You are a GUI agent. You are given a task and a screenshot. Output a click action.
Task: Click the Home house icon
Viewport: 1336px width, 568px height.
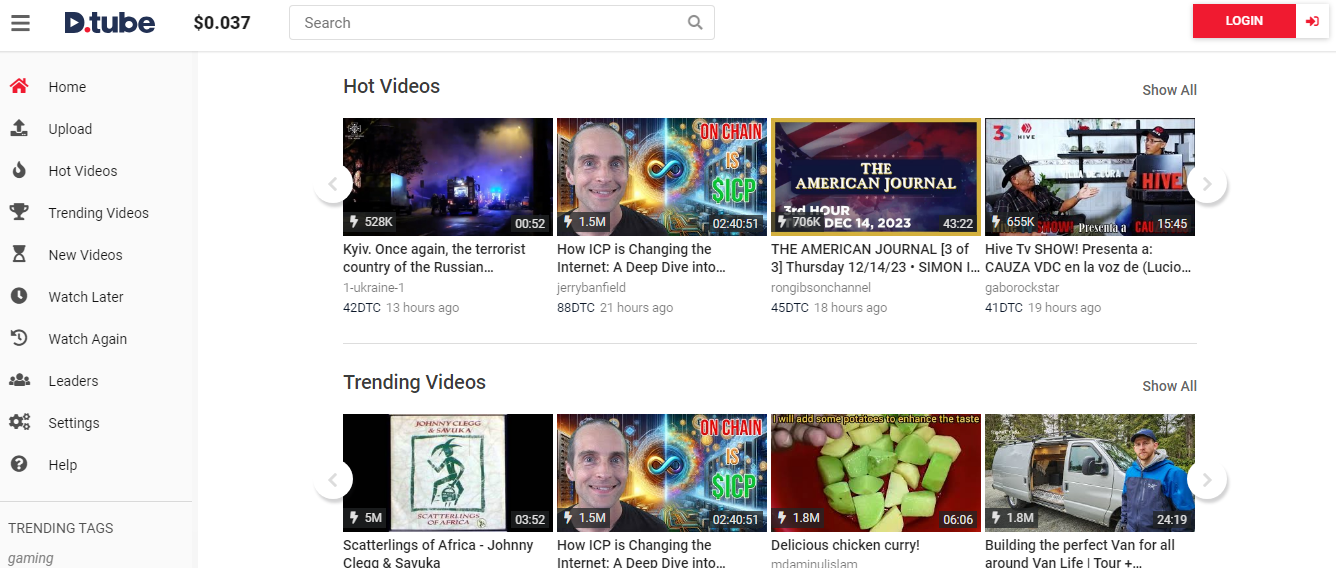click(x=19, y=86)
